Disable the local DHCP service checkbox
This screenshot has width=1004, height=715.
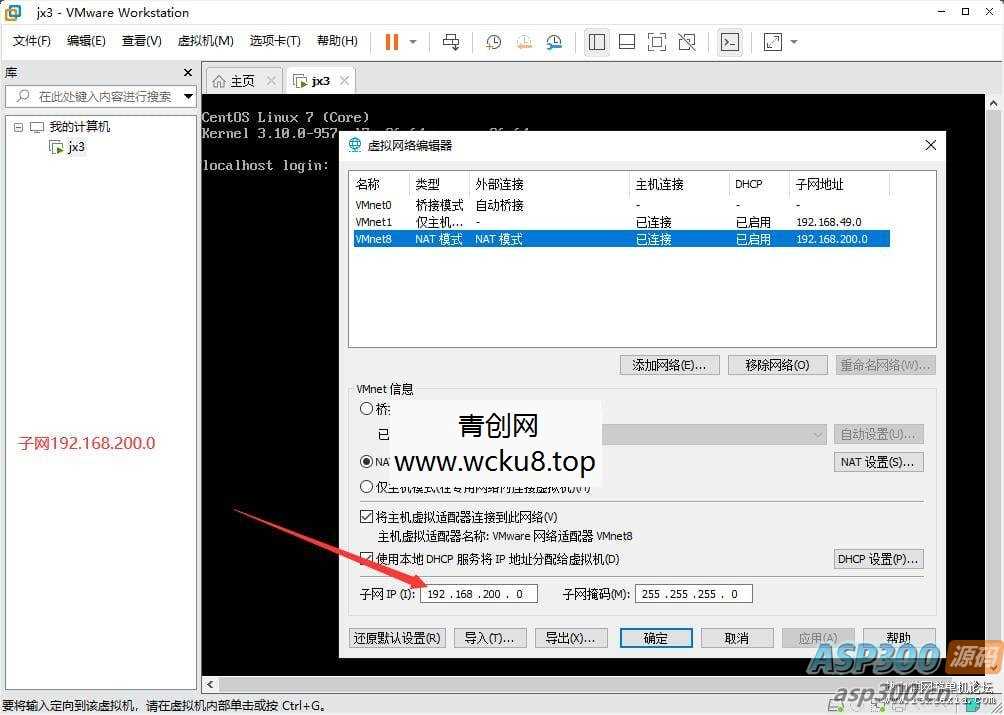point(367,559)
